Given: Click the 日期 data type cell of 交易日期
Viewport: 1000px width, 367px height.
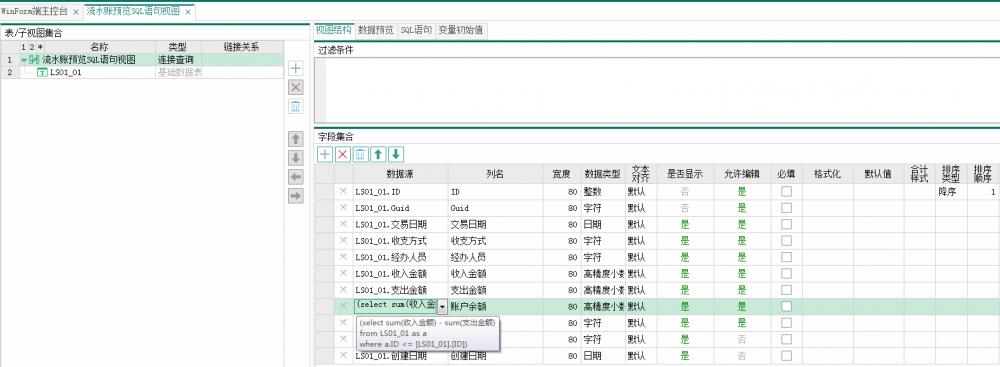Looking at the screenshot, I should [603, 224].
